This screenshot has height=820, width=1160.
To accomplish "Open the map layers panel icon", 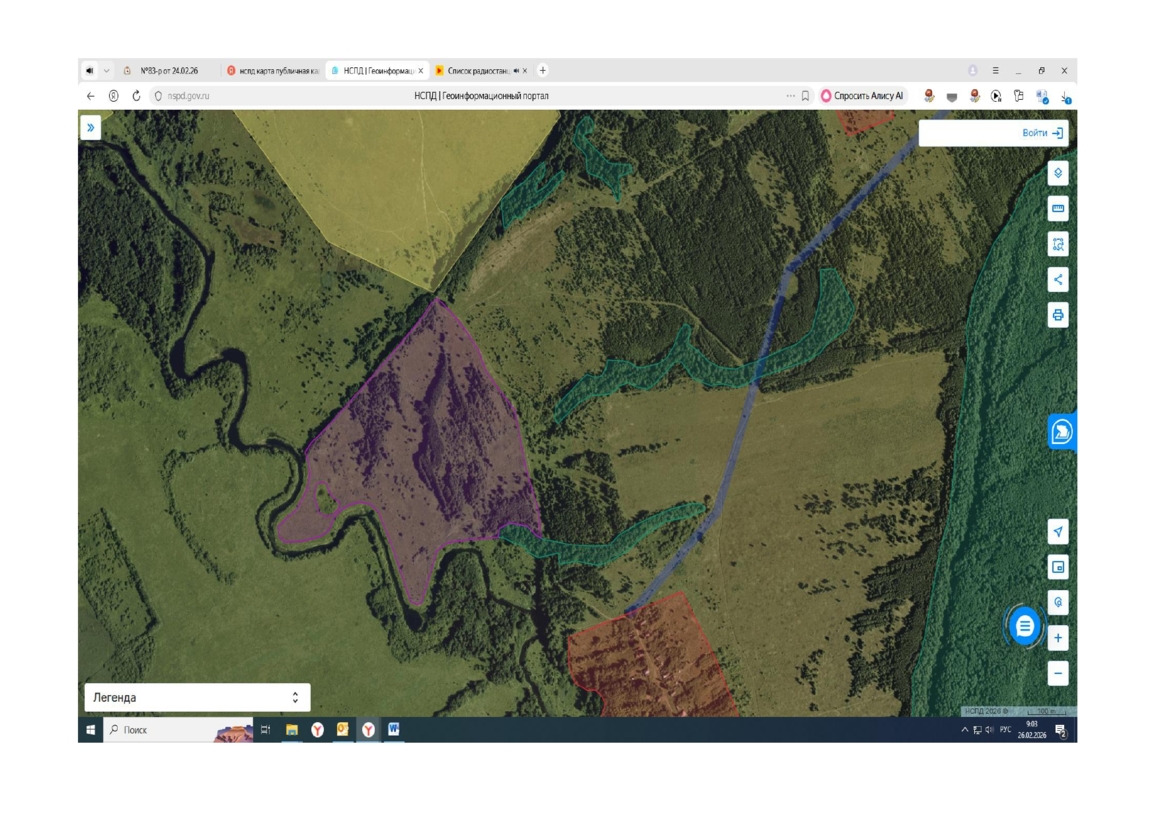I will (1058, 173).
